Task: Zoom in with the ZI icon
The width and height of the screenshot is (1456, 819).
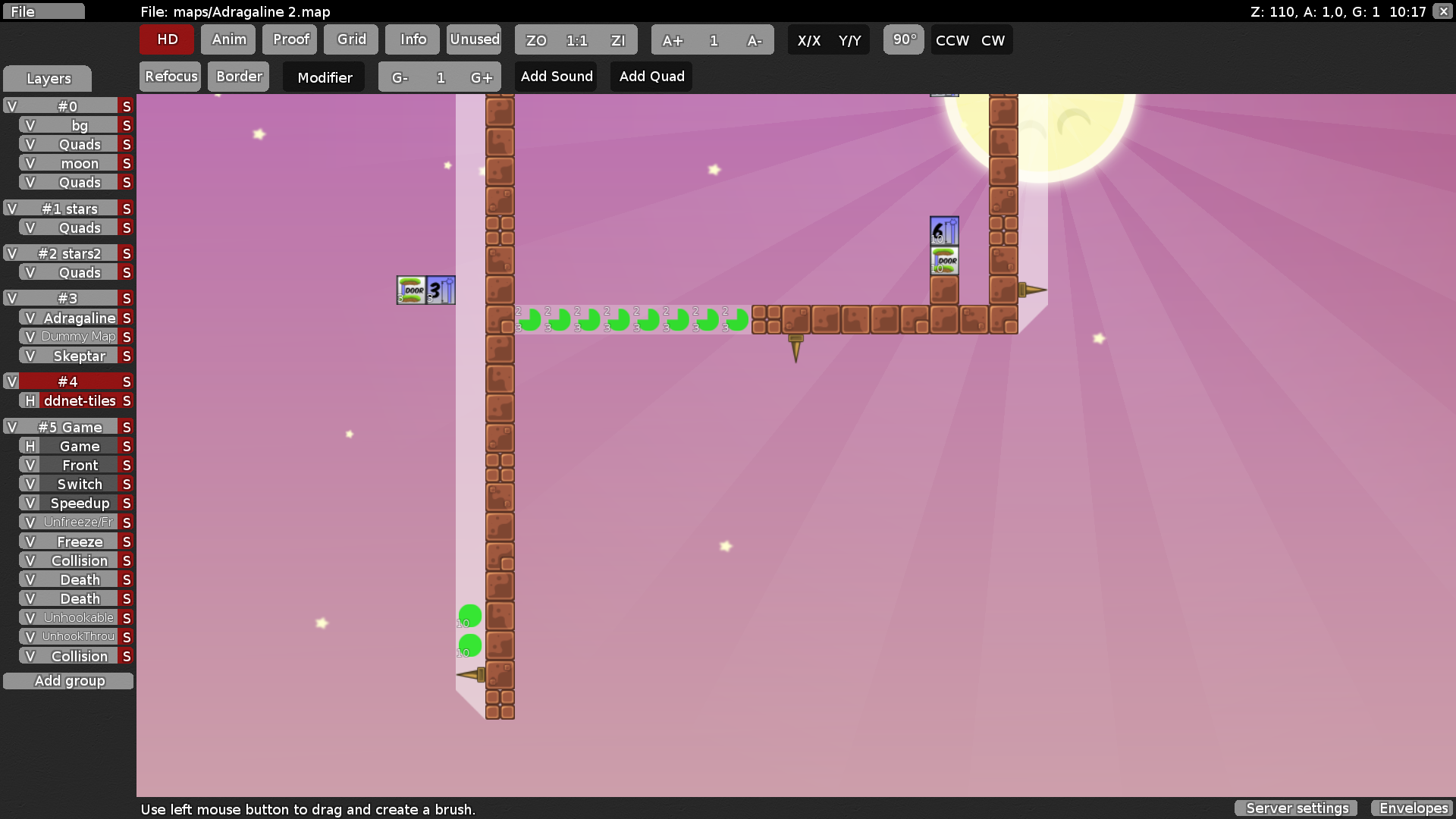Action: click(619, 40)
